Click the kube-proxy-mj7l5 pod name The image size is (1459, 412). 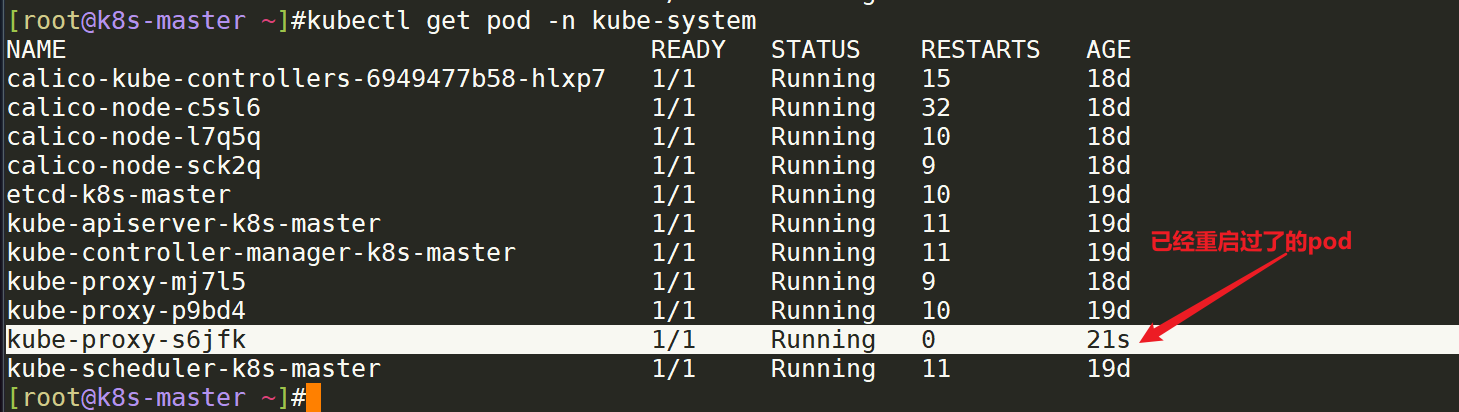126,282
